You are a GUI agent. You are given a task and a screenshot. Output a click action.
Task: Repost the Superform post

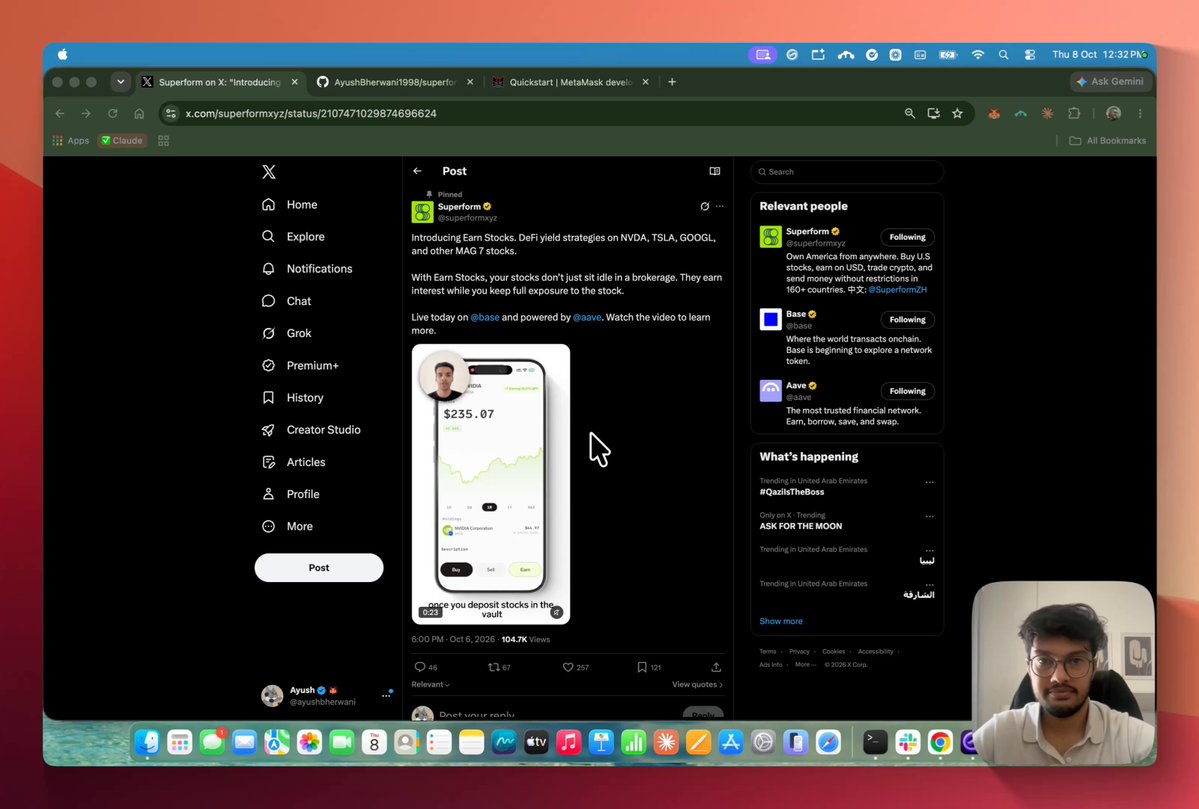pyautogui.click(x=494, y=667)
